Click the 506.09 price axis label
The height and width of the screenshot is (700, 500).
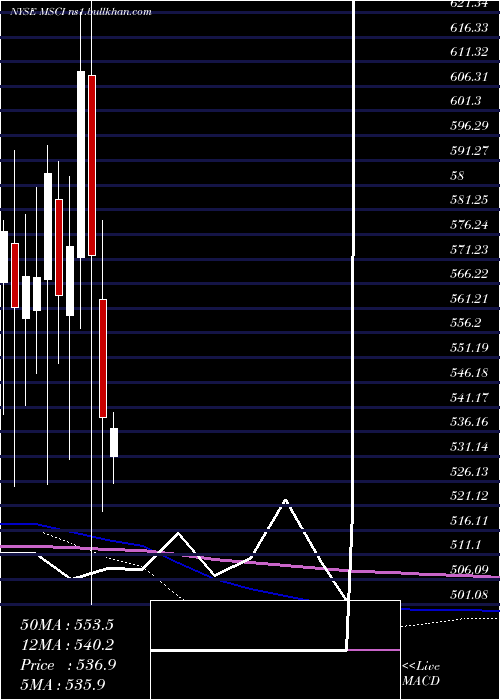(x=469, y=570)
